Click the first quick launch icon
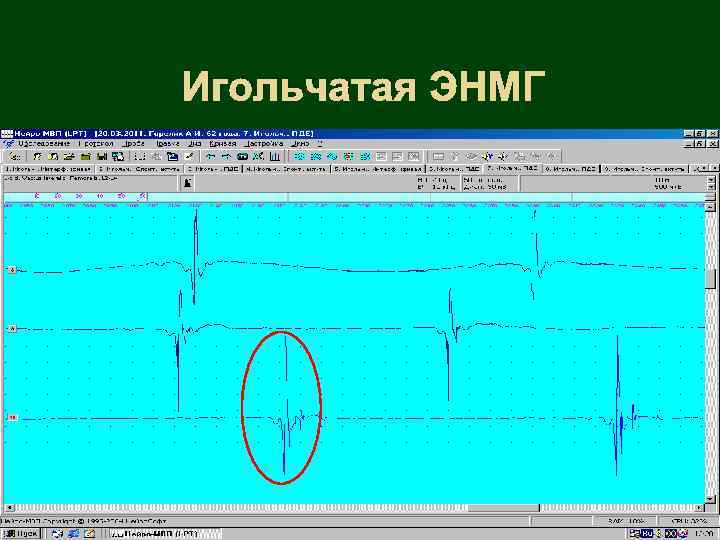 (57, 534)
